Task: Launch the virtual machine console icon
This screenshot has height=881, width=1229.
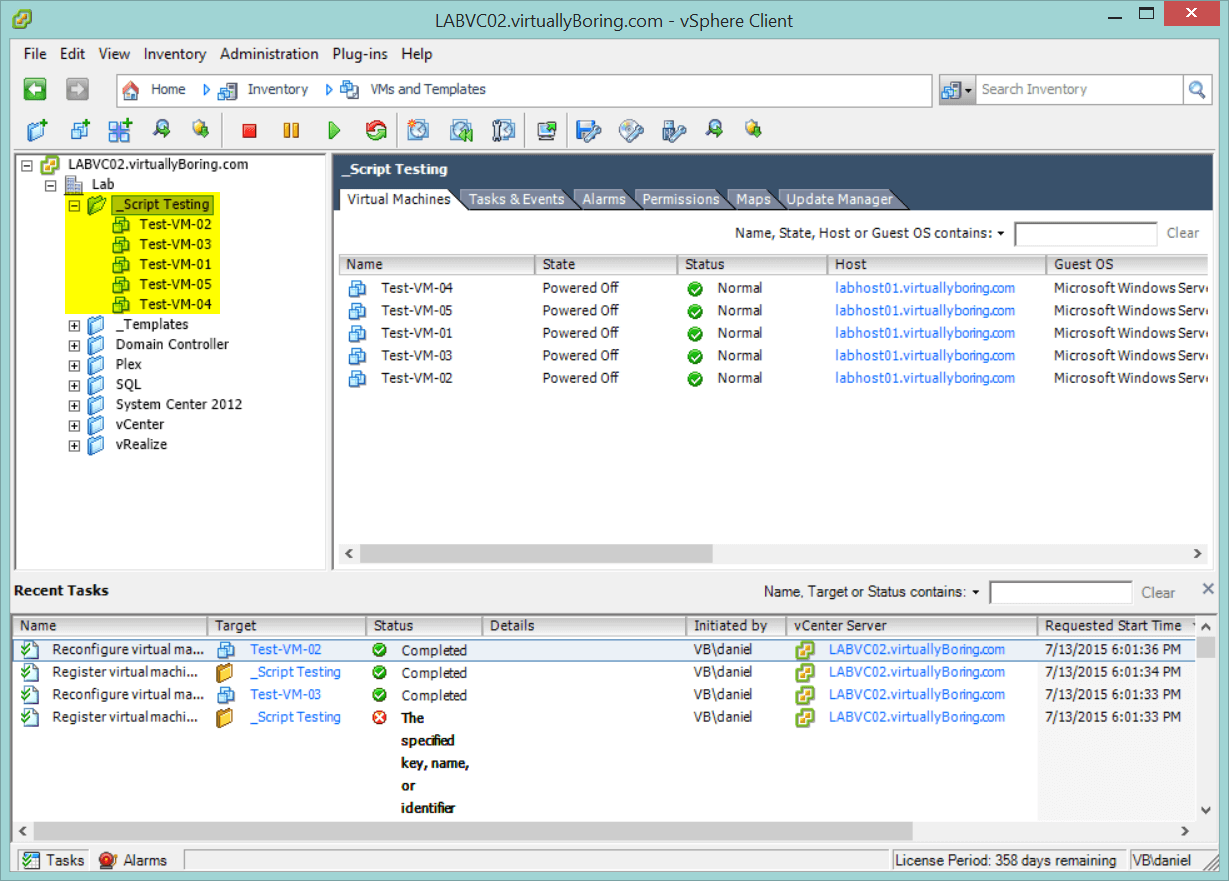Action: [546, 130]
